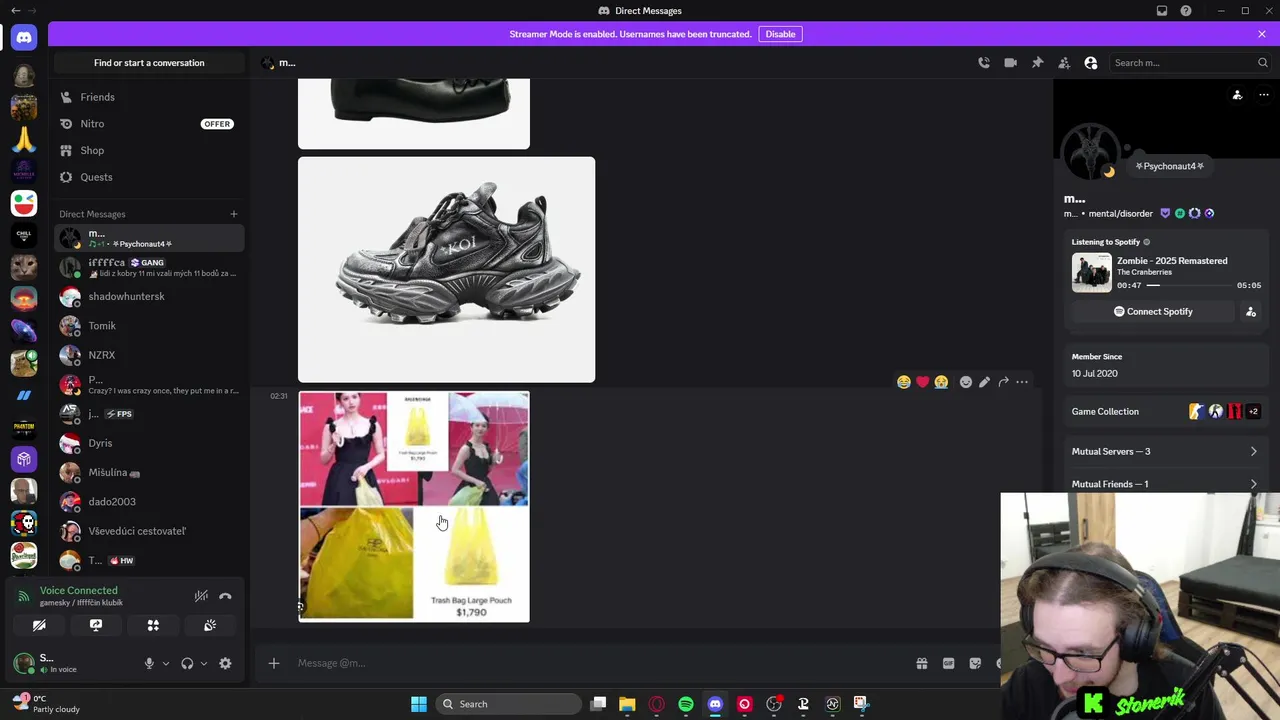Seek the Spotify song progress bar
Viewport: 1280px width, 720px height.
[1189, 286]
